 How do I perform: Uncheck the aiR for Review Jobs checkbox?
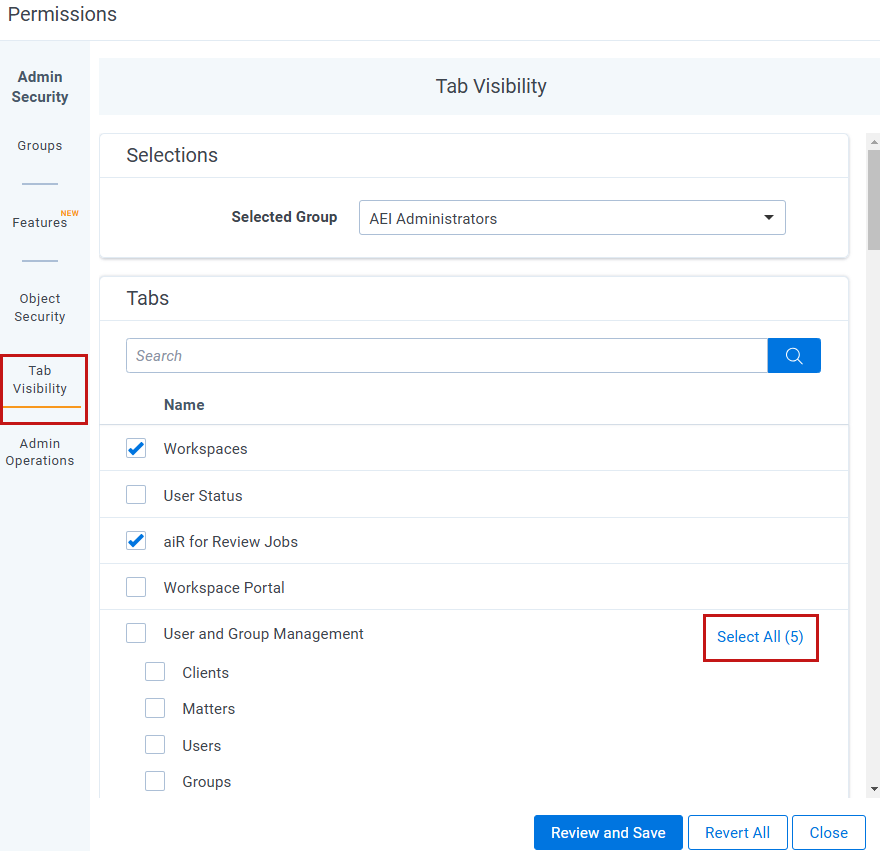(x=136, y=541)
